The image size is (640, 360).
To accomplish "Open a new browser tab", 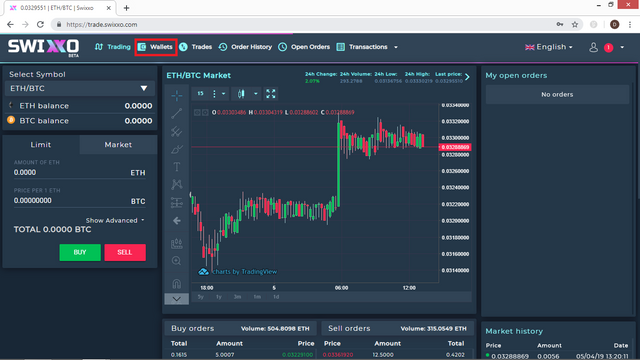I will pyautogui.click(x=127, y=8).
